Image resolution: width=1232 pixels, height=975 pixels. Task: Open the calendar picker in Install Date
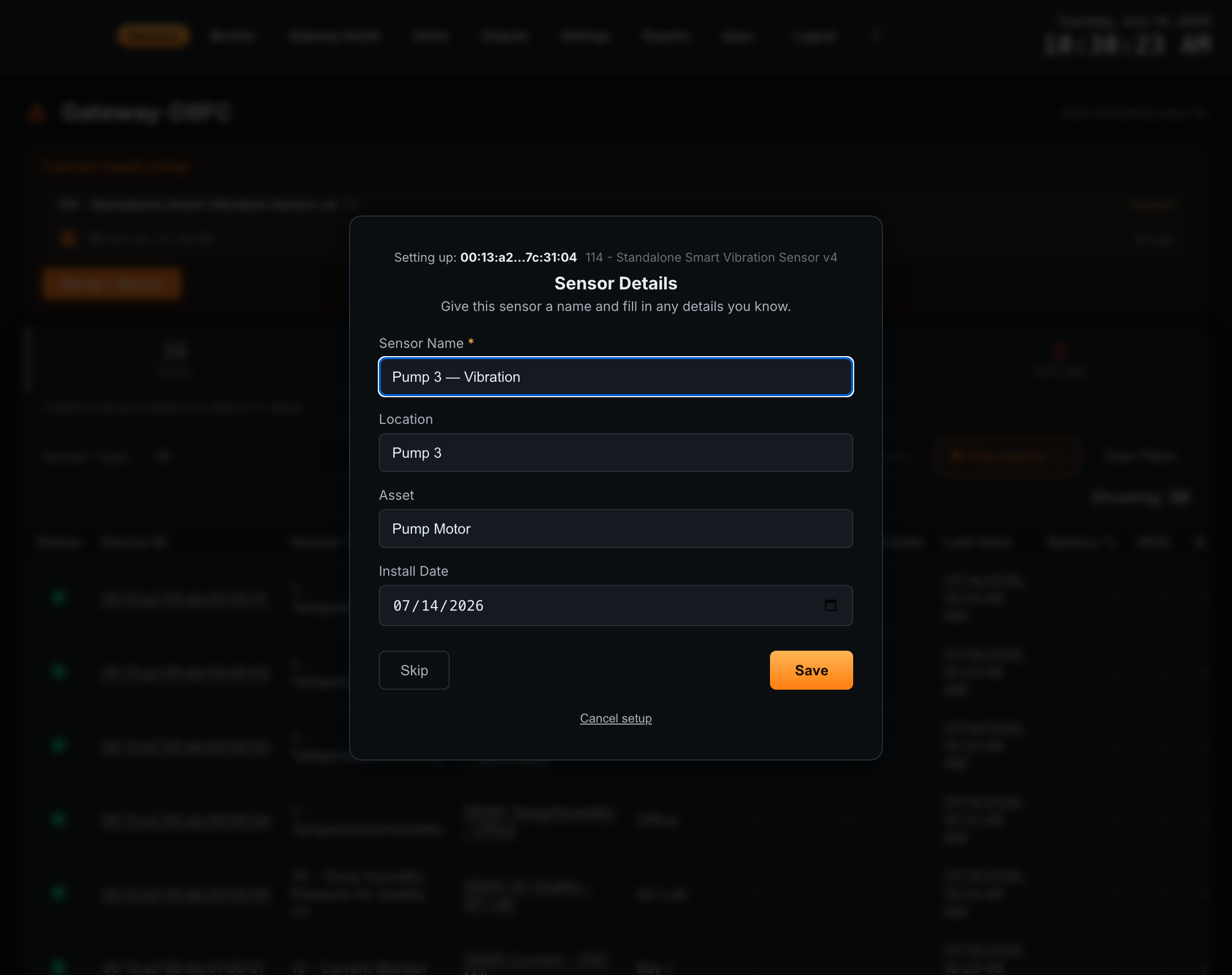(x=830, y=605)
